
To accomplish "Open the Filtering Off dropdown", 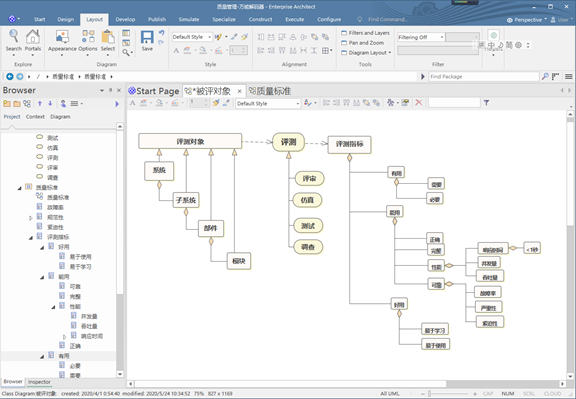I will click(421, 37).
